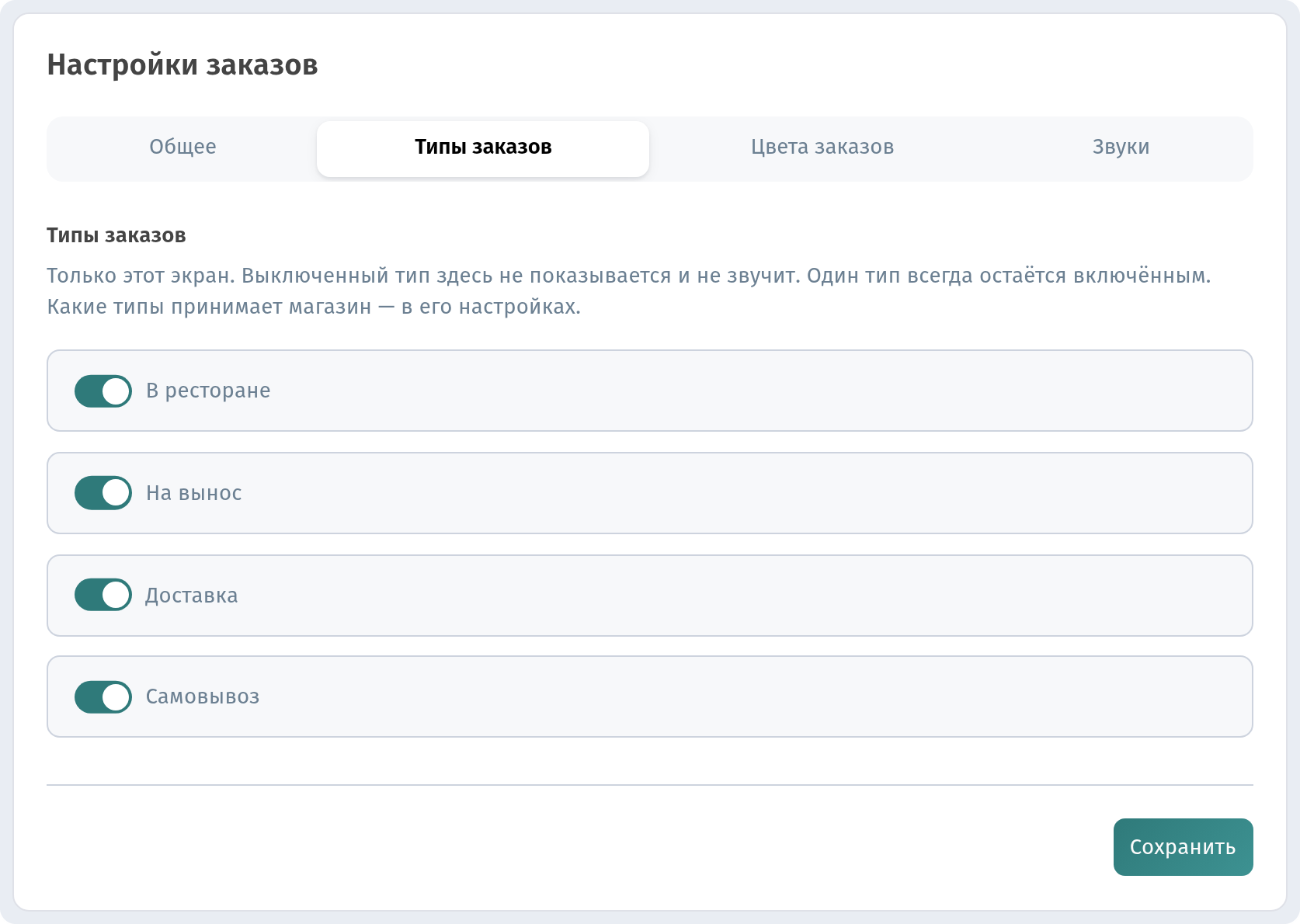Click the На вынос label
The width and height of the screenshot is (1300, 924).
(194, 493)
